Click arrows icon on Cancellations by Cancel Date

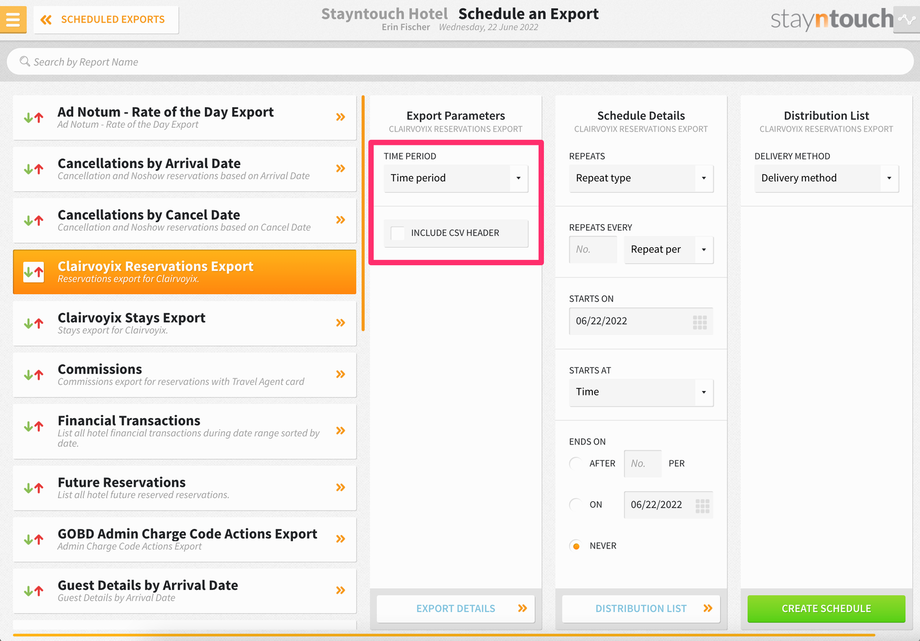click(x=33, y=221)
